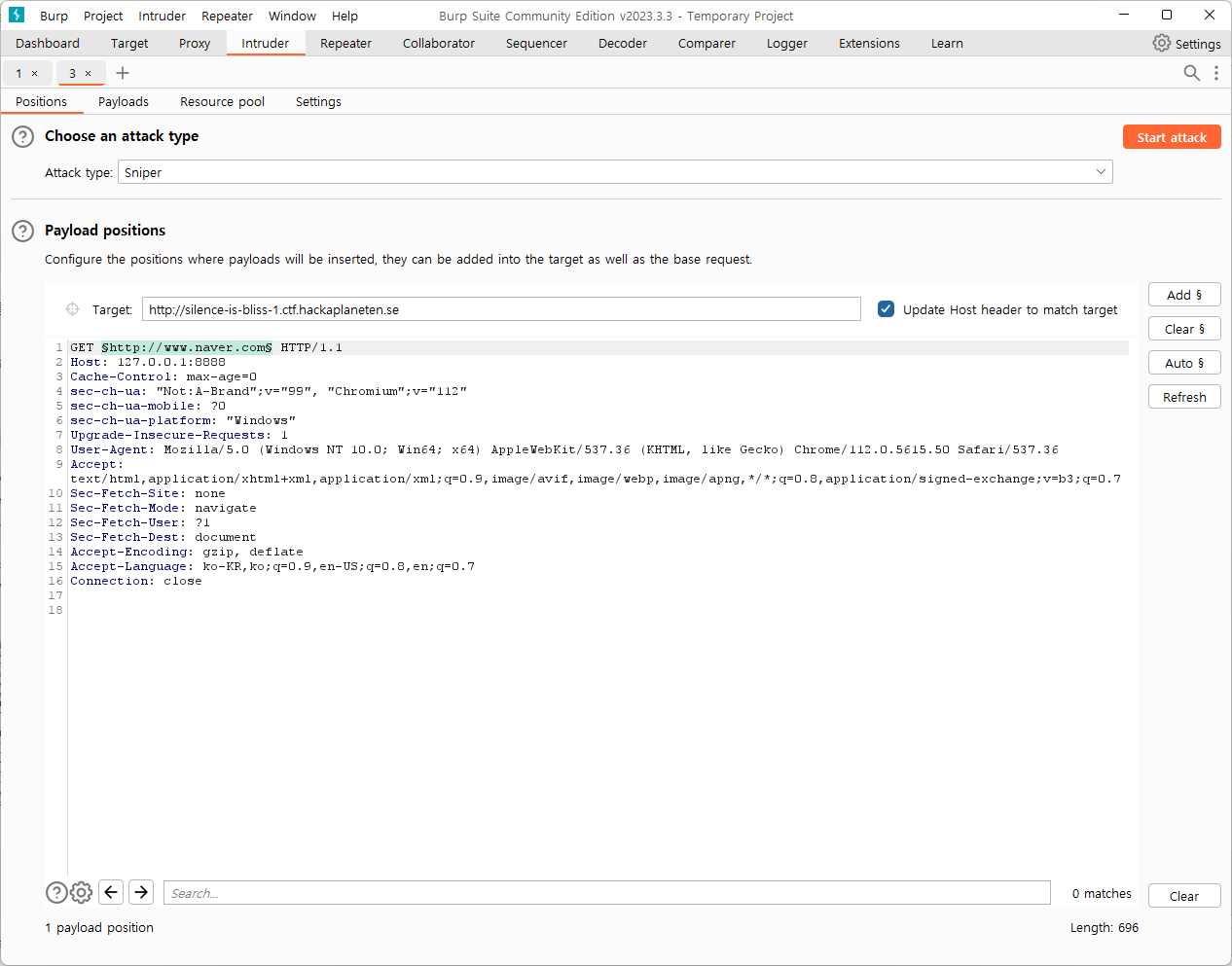The height and width of the screenshot is (966, 1232).
Task: Click the Auto § button
Action: [x=1184, y=363]
